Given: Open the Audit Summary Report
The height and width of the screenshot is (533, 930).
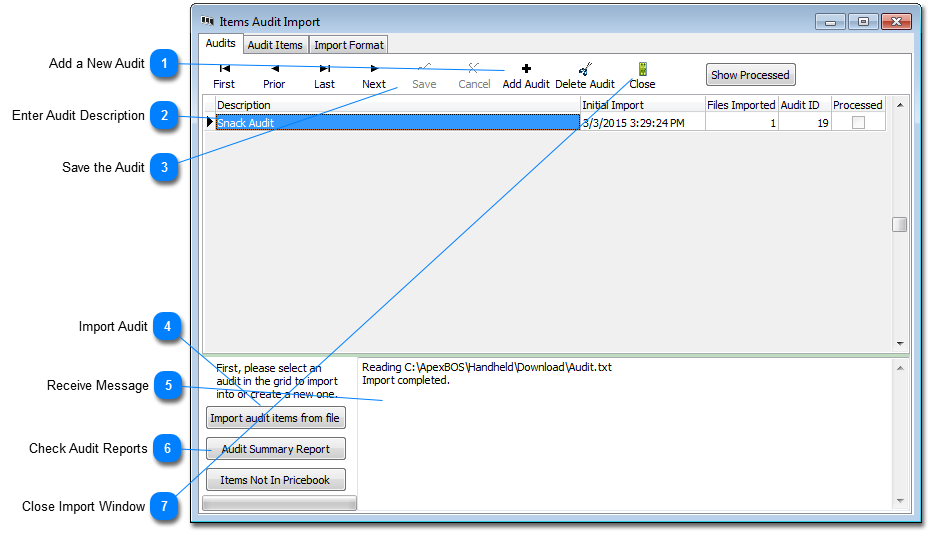Looking at the screenshot, I should click(275, 449).
